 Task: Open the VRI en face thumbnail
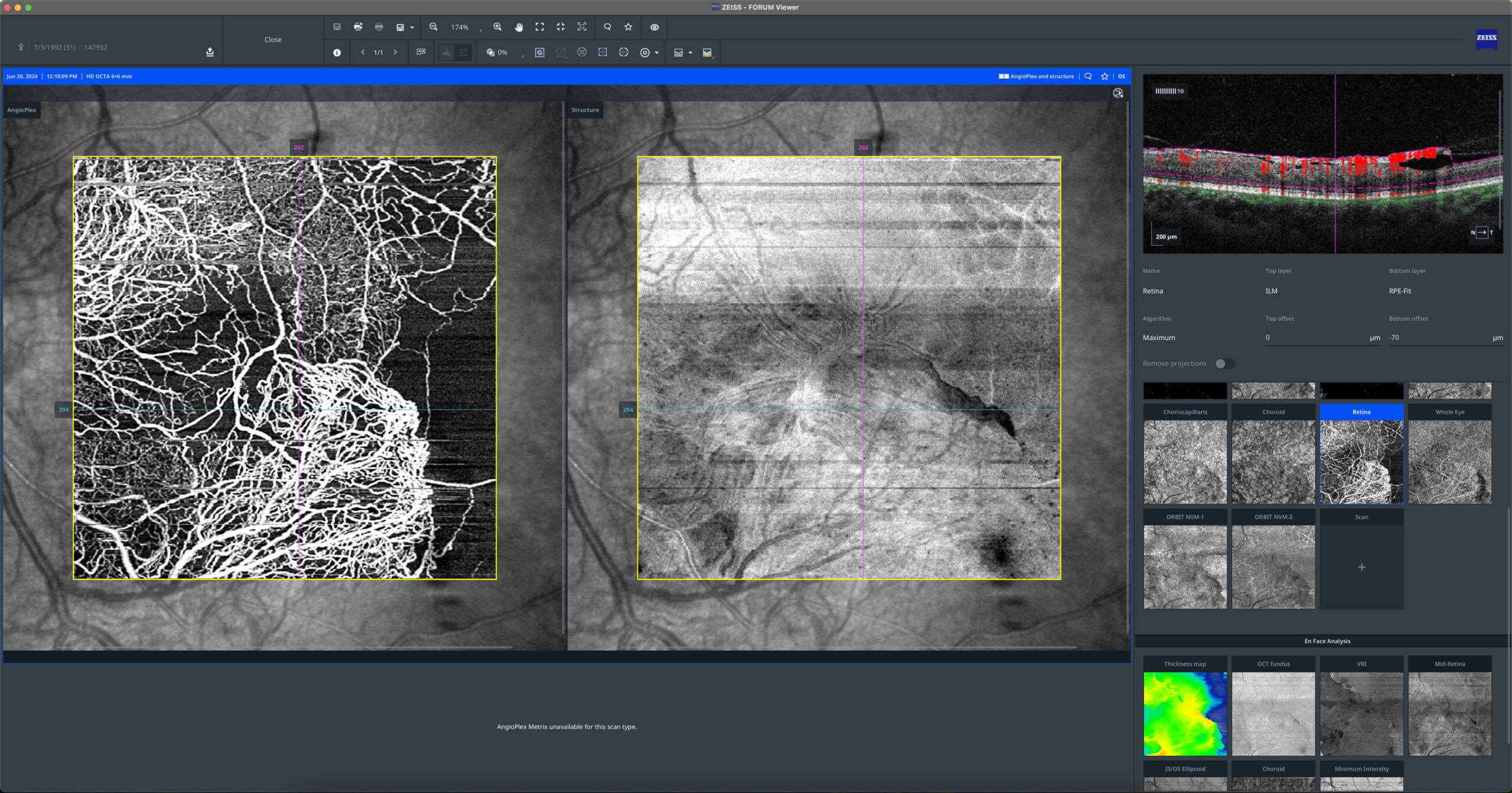click(1361, 706)
